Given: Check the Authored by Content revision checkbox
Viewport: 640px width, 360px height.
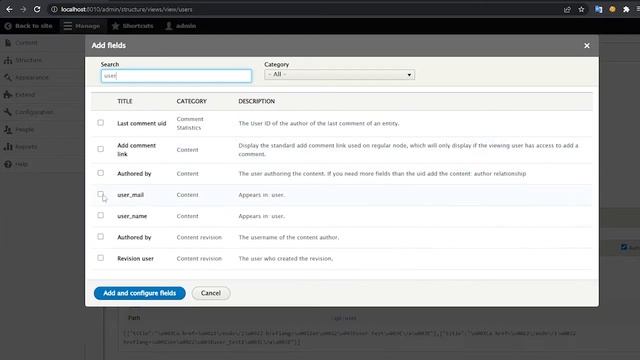Looking at the screenshot, I should coord(100,237).
